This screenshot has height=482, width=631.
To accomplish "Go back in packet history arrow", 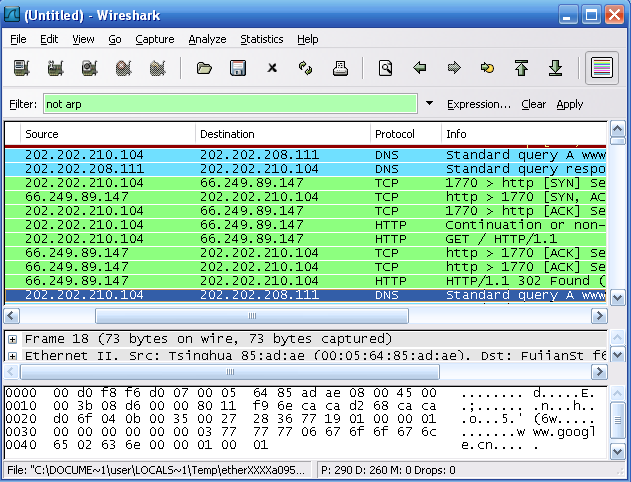I will pos(420,68).
